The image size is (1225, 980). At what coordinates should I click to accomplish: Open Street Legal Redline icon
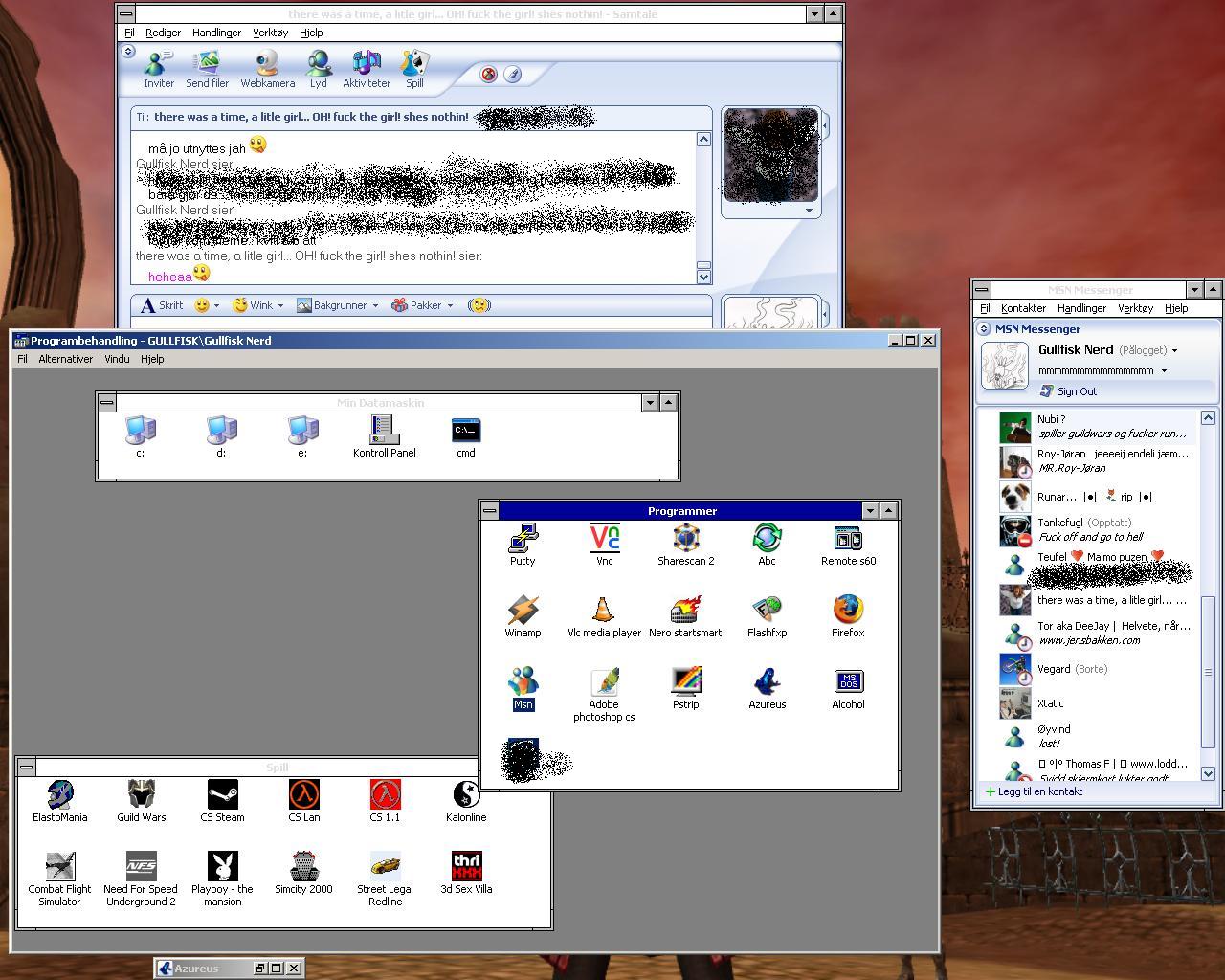[x=385, y=880]
